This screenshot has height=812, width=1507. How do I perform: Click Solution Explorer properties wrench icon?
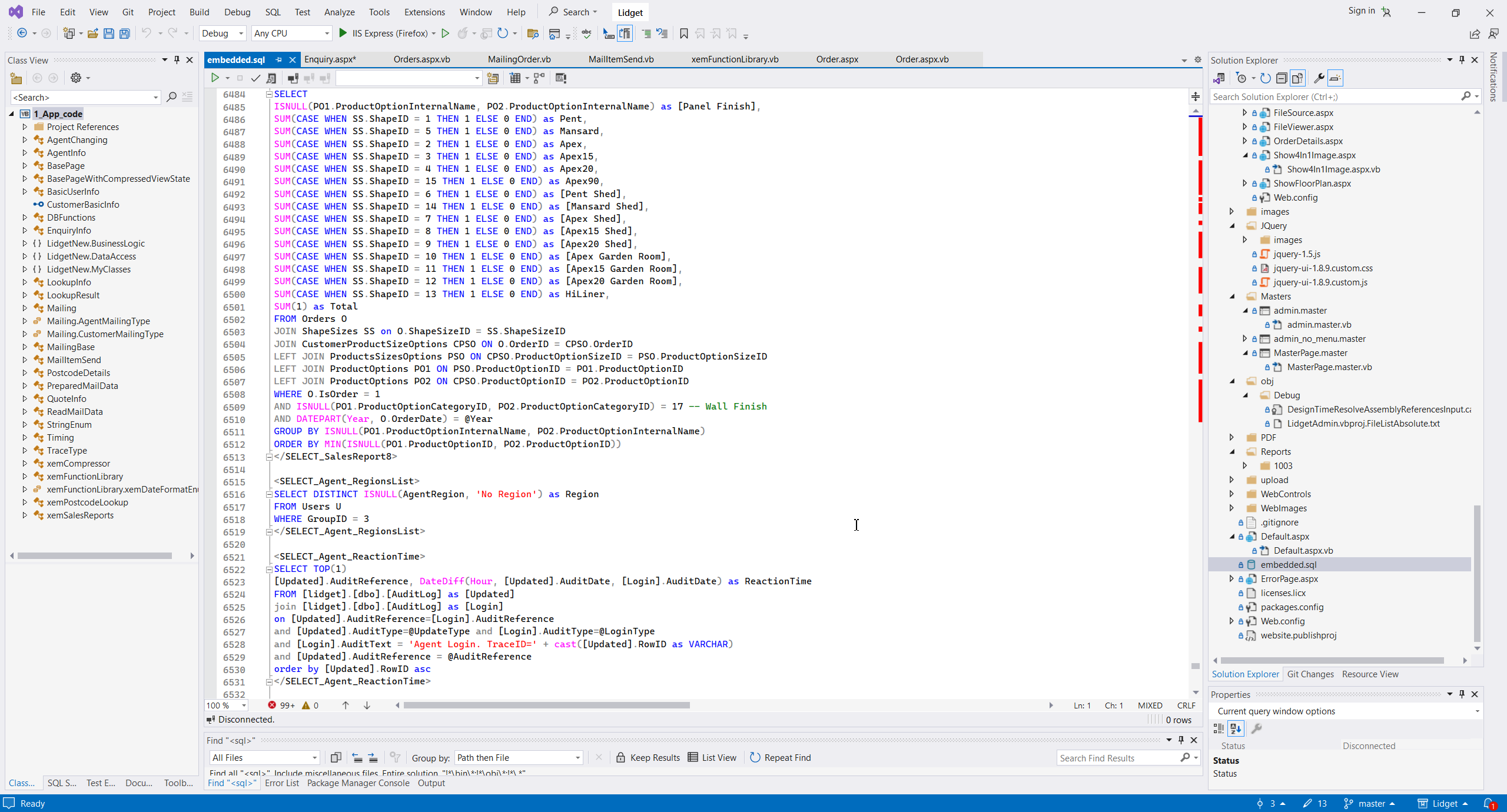[x=1319, y=78]
